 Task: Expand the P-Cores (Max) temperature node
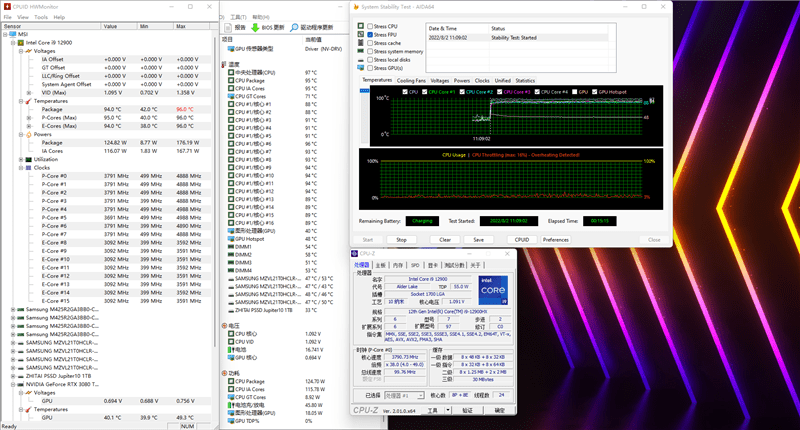point(29,118)
